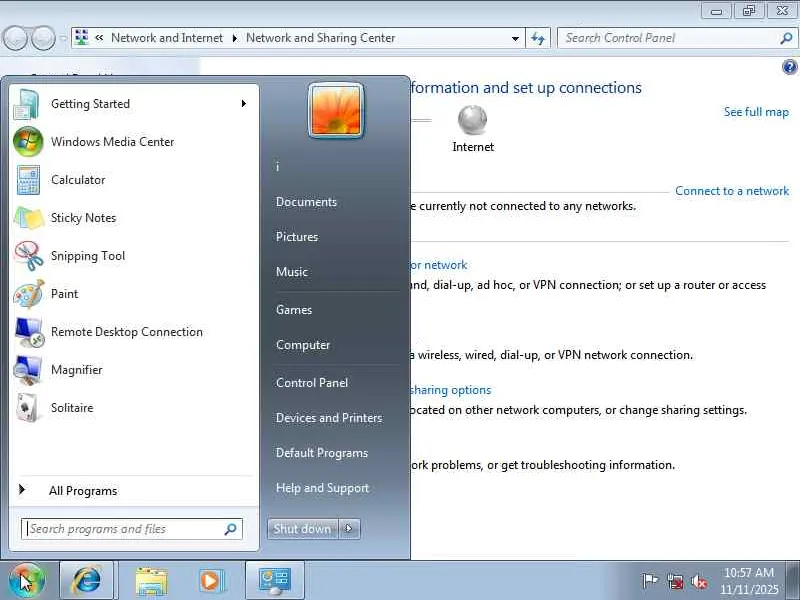Click the Back navigation button
The height and width of the screenshot is (600, 800).
click(15, 38)
